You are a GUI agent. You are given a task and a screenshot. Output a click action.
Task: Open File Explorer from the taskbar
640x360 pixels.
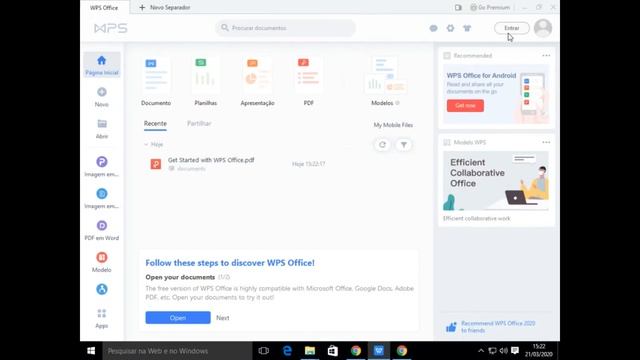pos(310,351)
